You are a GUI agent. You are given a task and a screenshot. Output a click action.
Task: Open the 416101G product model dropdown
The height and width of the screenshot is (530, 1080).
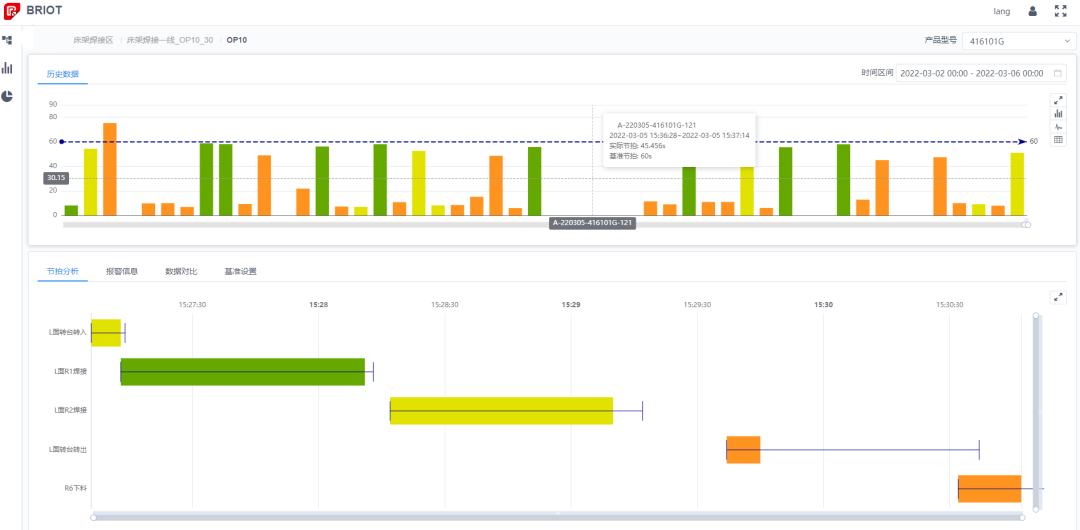coord(1017,41)
